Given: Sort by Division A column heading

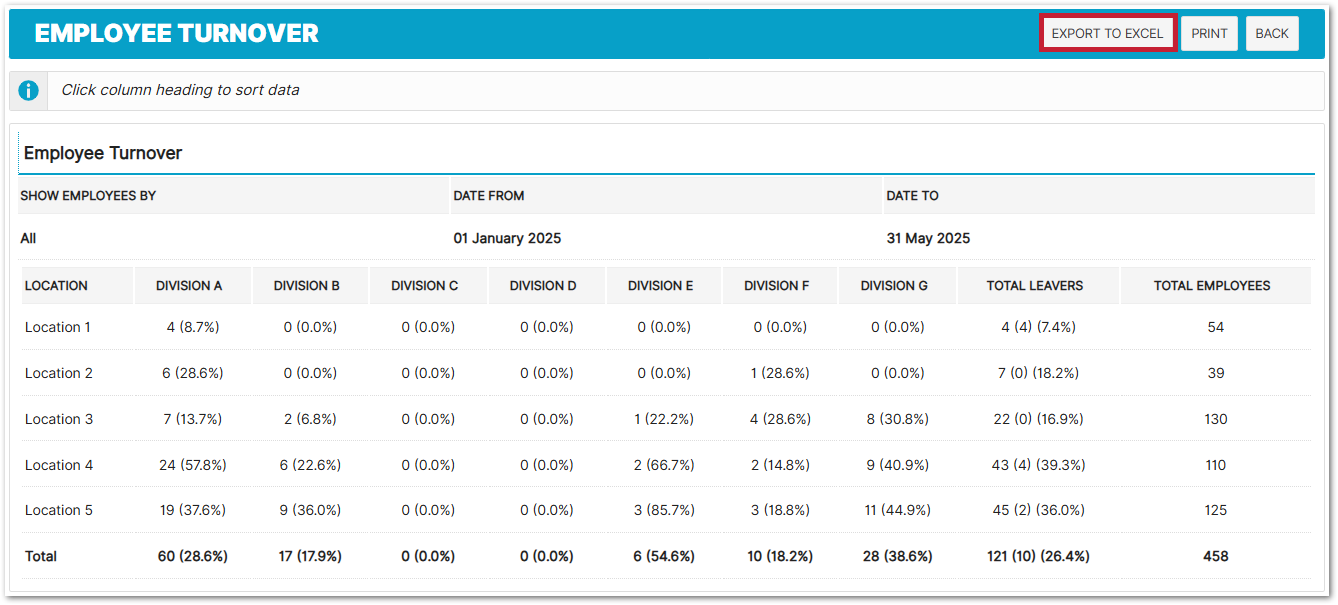Looking at the screenshot, I should [189, 286].
